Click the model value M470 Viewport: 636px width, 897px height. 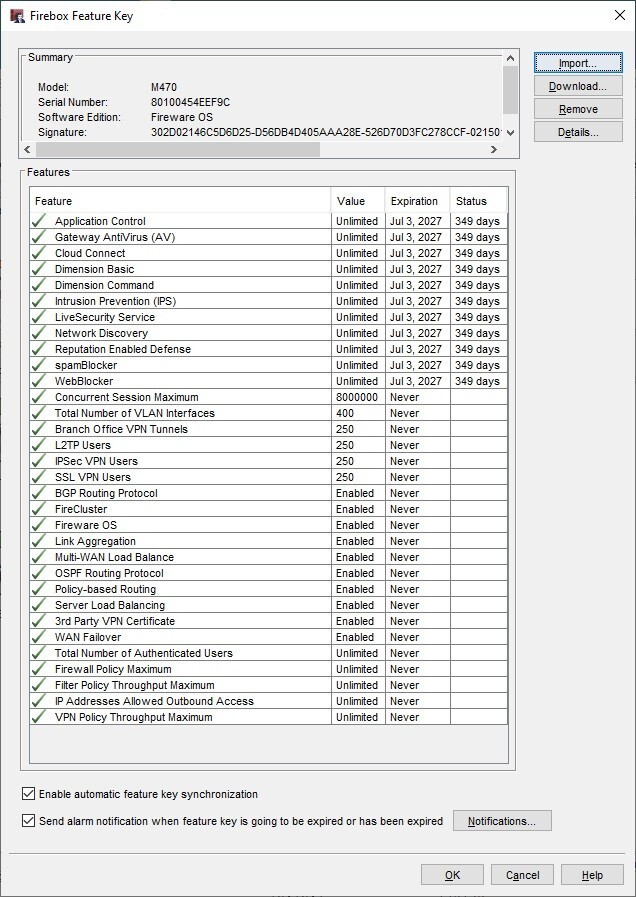coord(164,88)
